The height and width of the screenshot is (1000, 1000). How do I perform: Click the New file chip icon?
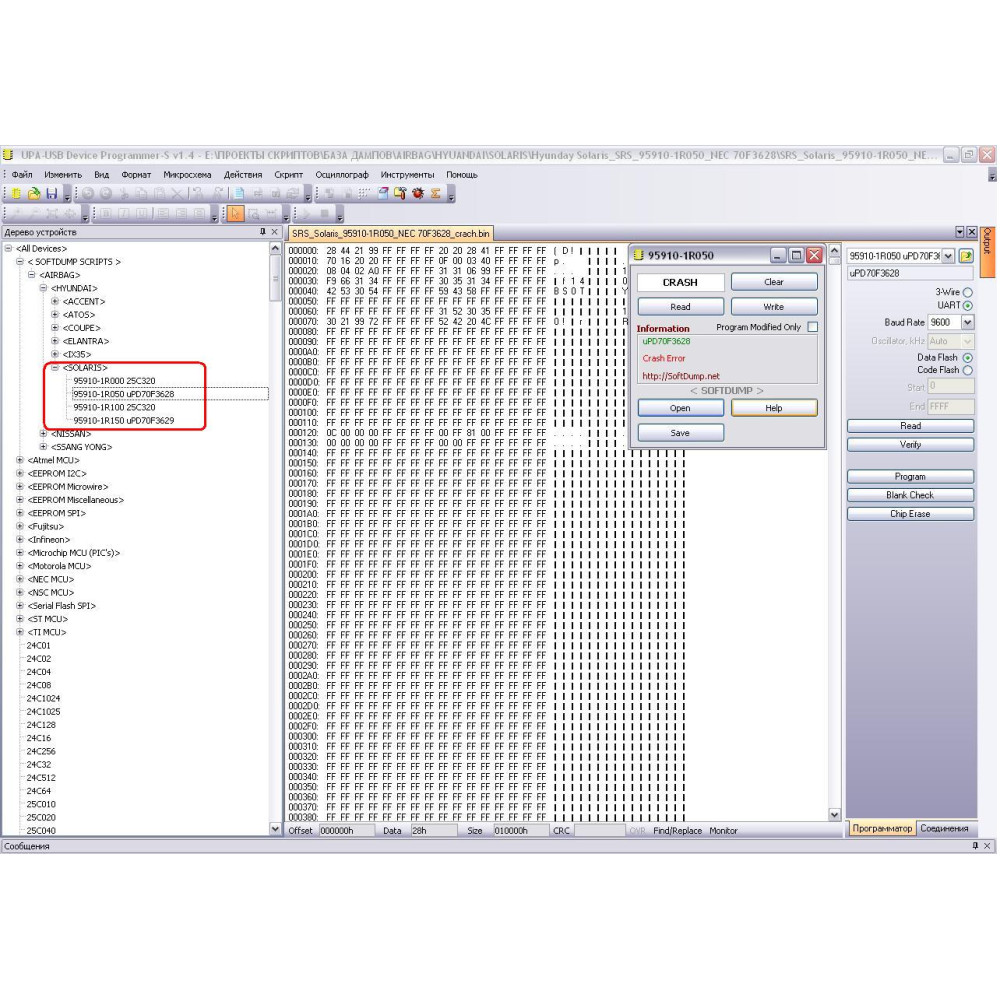pos(16,193)
